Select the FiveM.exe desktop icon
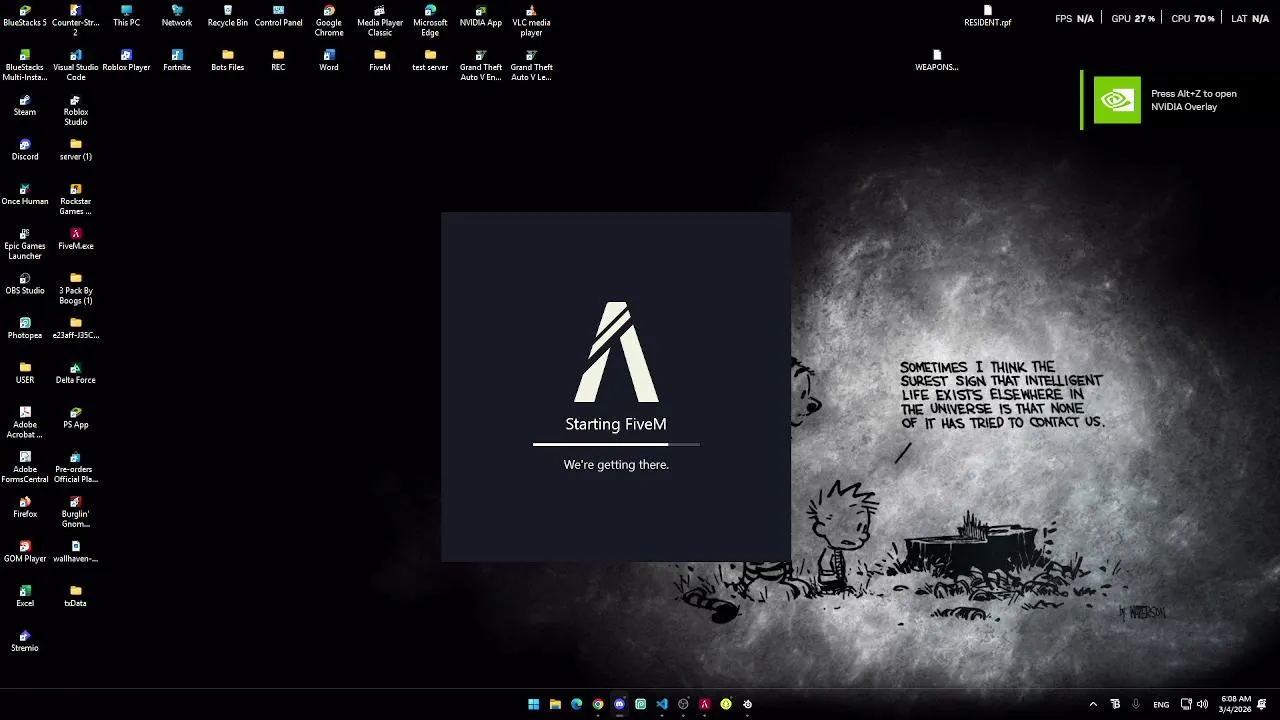Image resolution: width=1280 pixels, height=720 pixels. [x=75, y=240]
